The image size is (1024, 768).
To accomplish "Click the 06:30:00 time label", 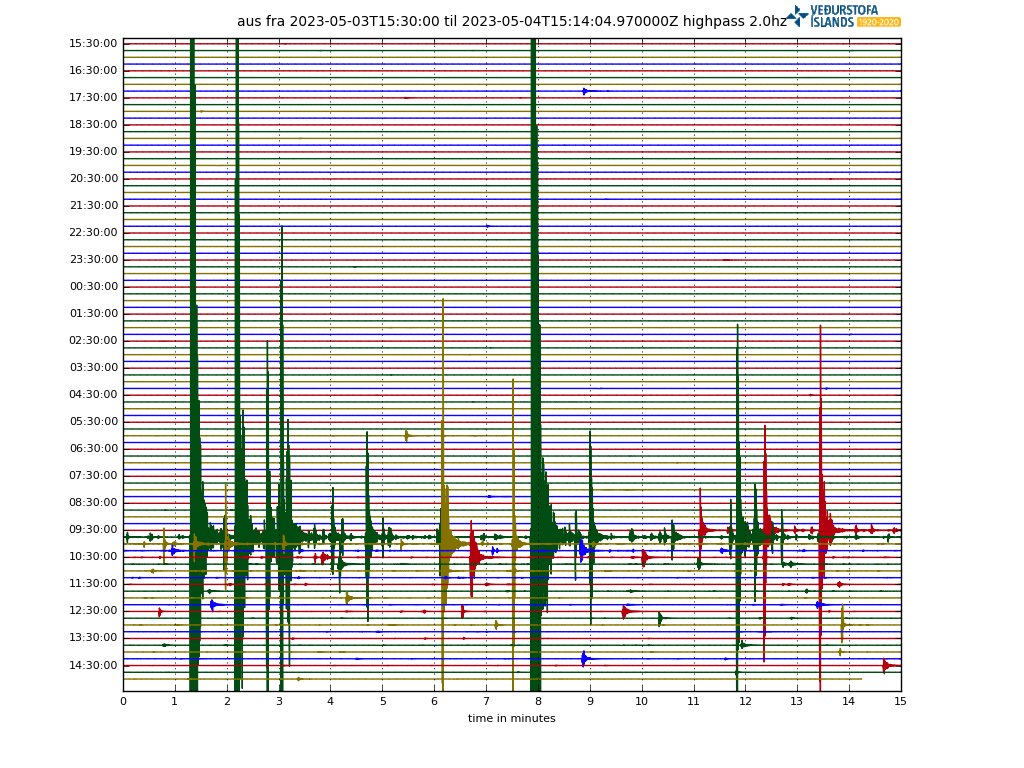I will pos(93,448).
